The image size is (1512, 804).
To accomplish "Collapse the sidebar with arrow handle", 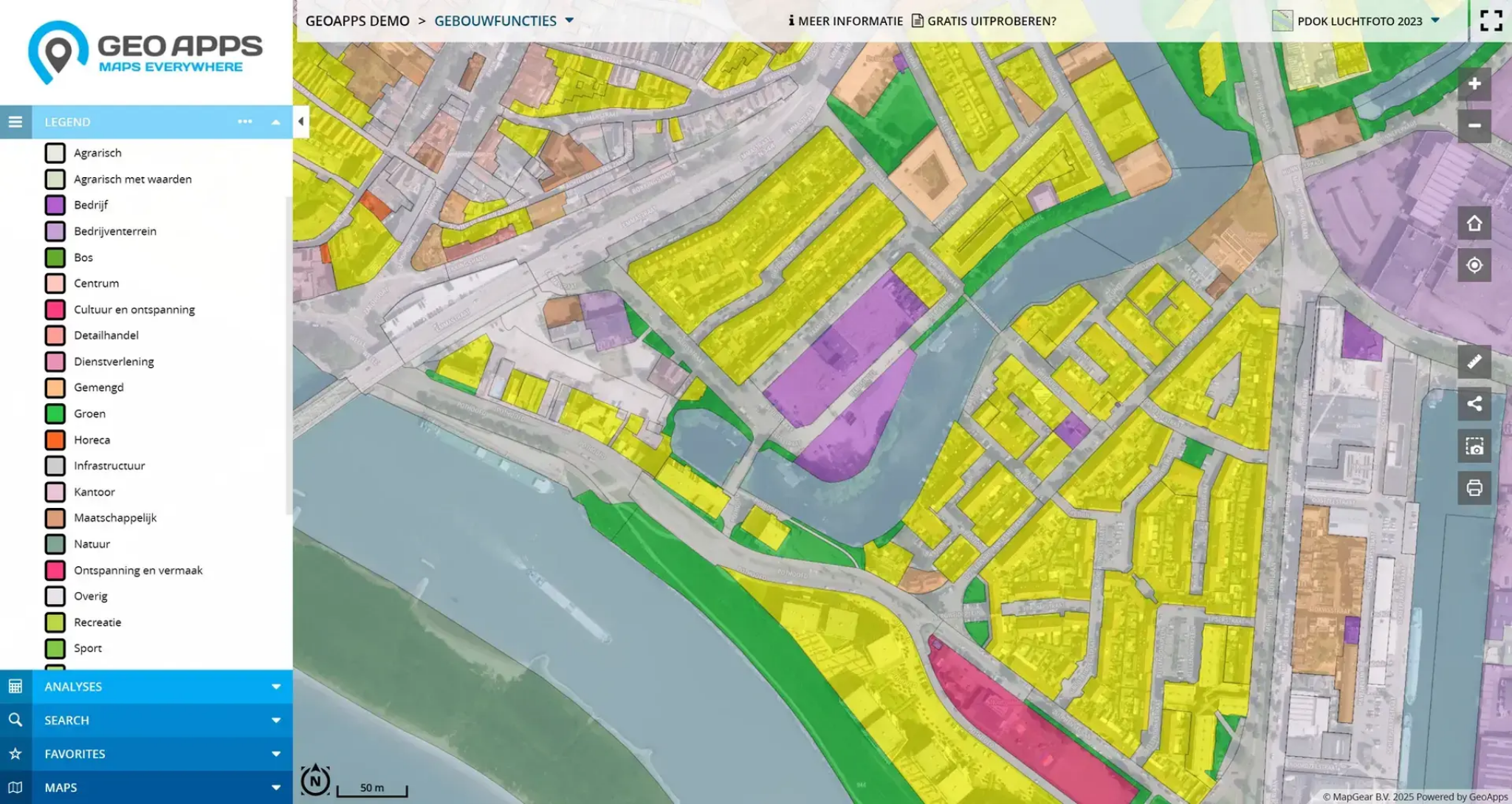I will click(x=300, y=121).
